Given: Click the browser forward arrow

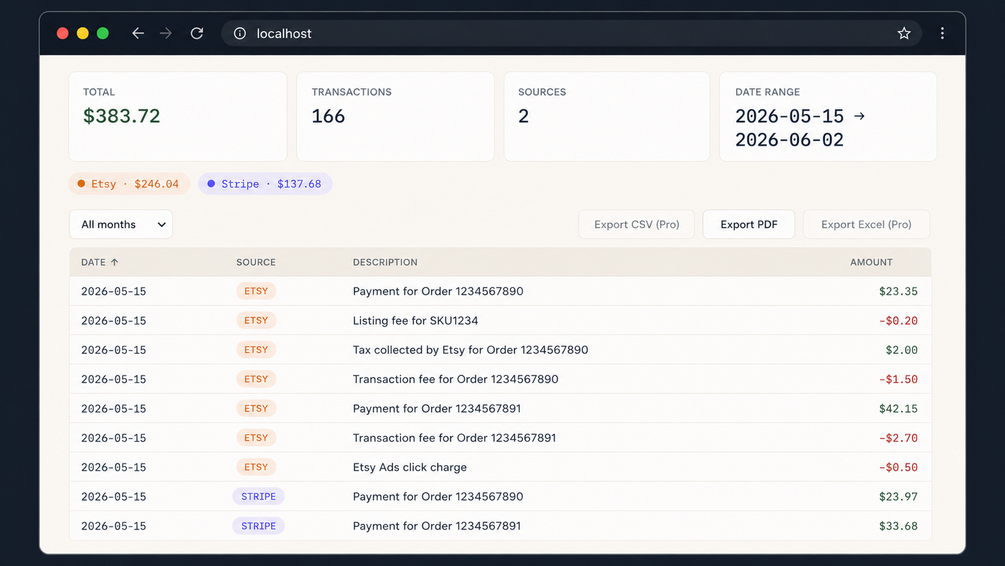Looking at the screenshot, I should tap(166, 33).
